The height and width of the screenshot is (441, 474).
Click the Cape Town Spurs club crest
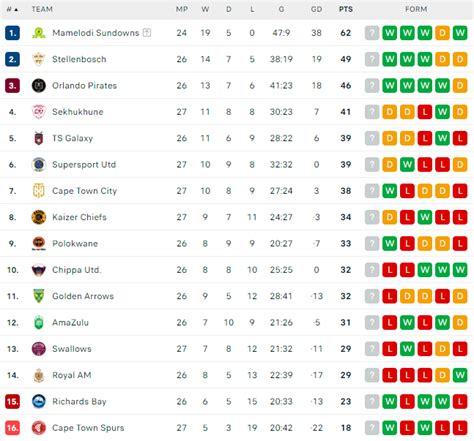[x=39, y=428]
